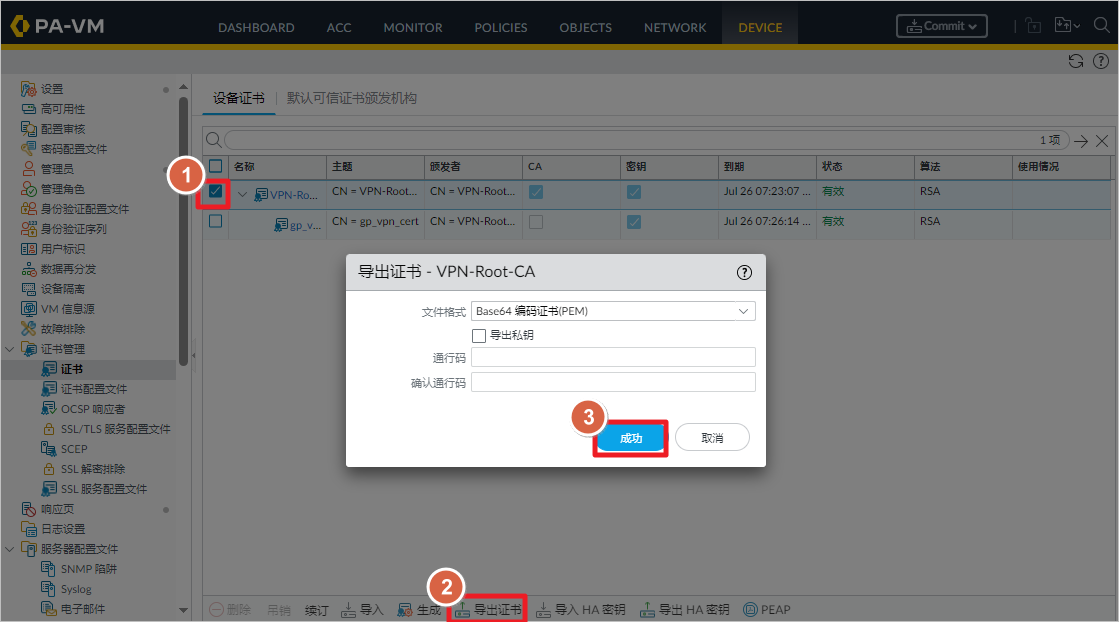Image resolution: width=1119 pixels, height=622 pixels.
Task: Toggle 密钥 checkbox in VPN-Root-CA row
Action: coord(634,192)
